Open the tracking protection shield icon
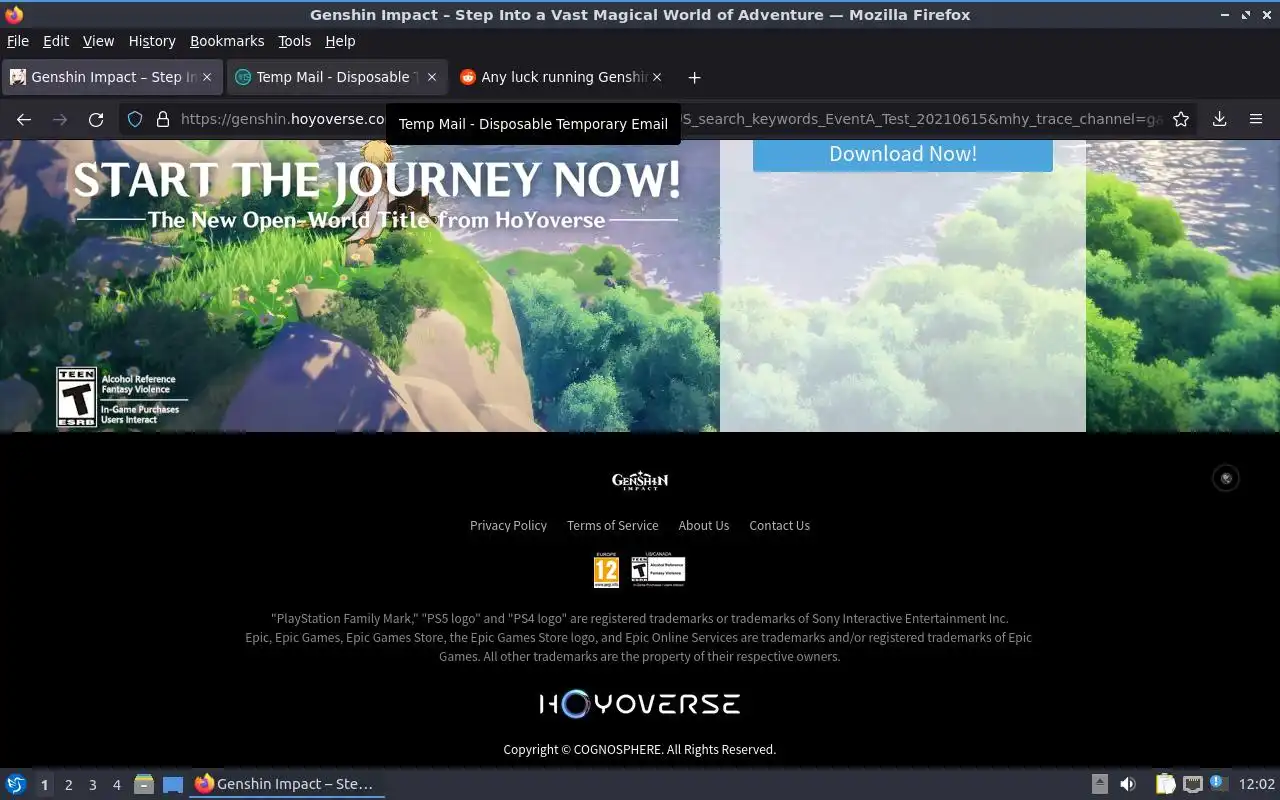The image size is (1280, 800). coord(135,119)
